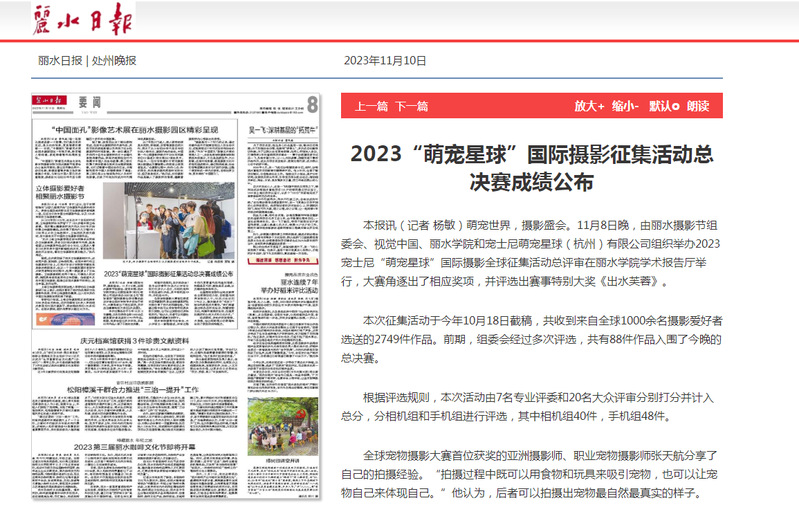The width and height of the screenshot is (799, 505).
Task: Open the 丽水日报 edition link
Action: point(60,60)
